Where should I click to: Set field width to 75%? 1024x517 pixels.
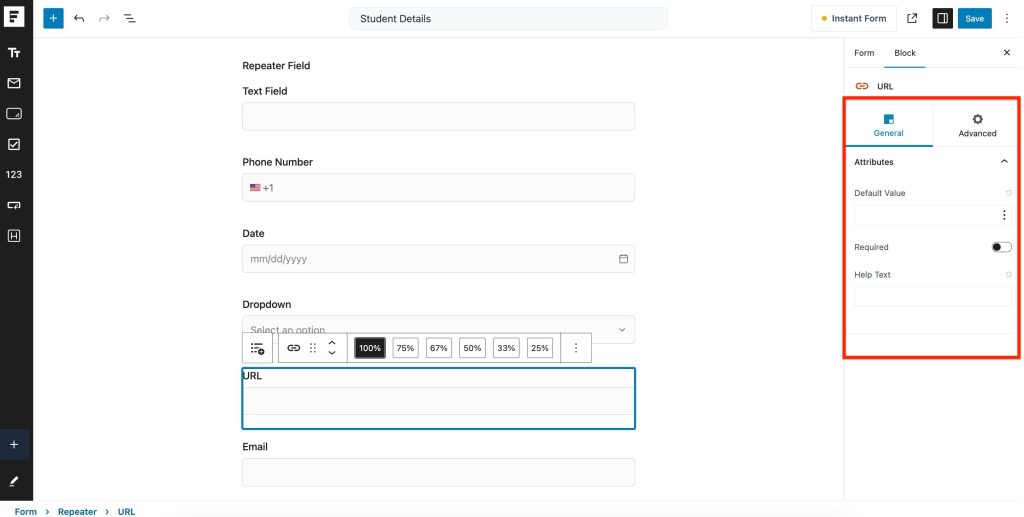(405, 348)
